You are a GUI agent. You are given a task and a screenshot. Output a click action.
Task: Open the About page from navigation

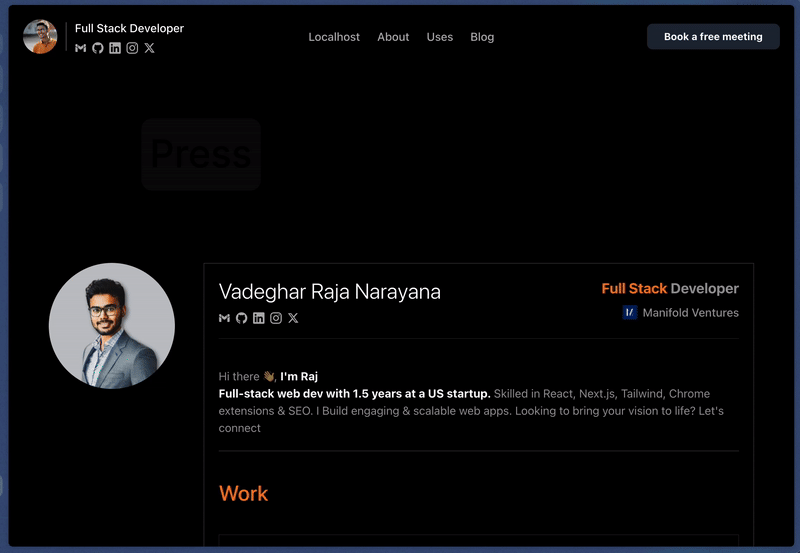tap(393, 37)
